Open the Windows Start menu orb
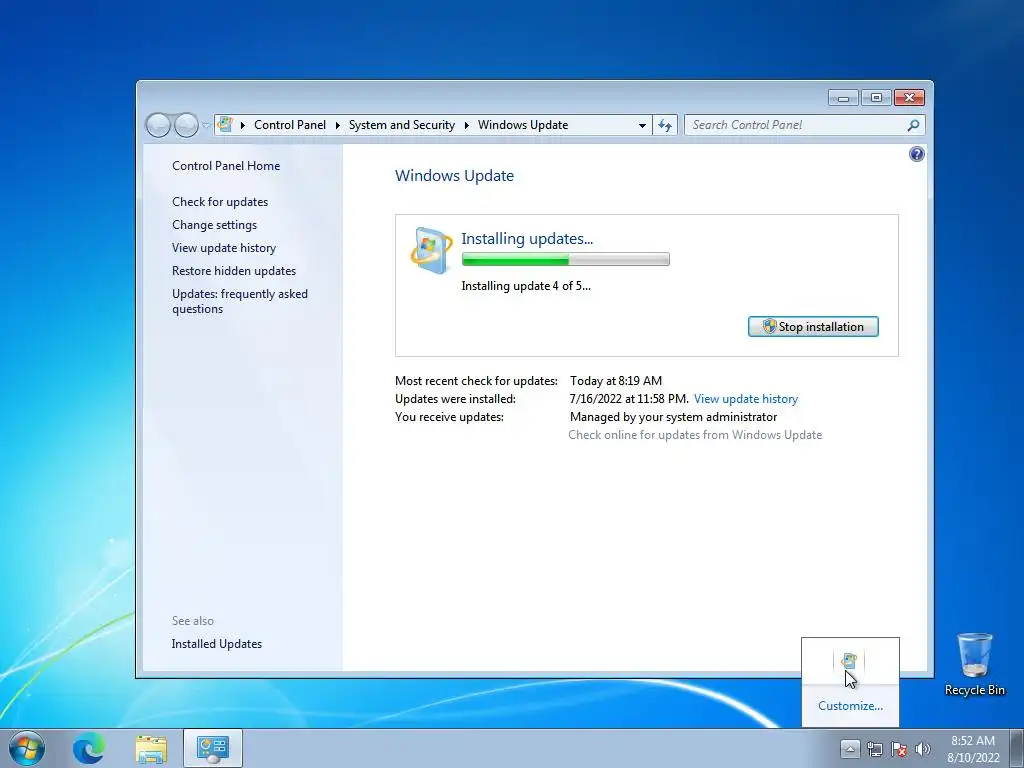Screen dimensions: 1024x768 [27, 748]
